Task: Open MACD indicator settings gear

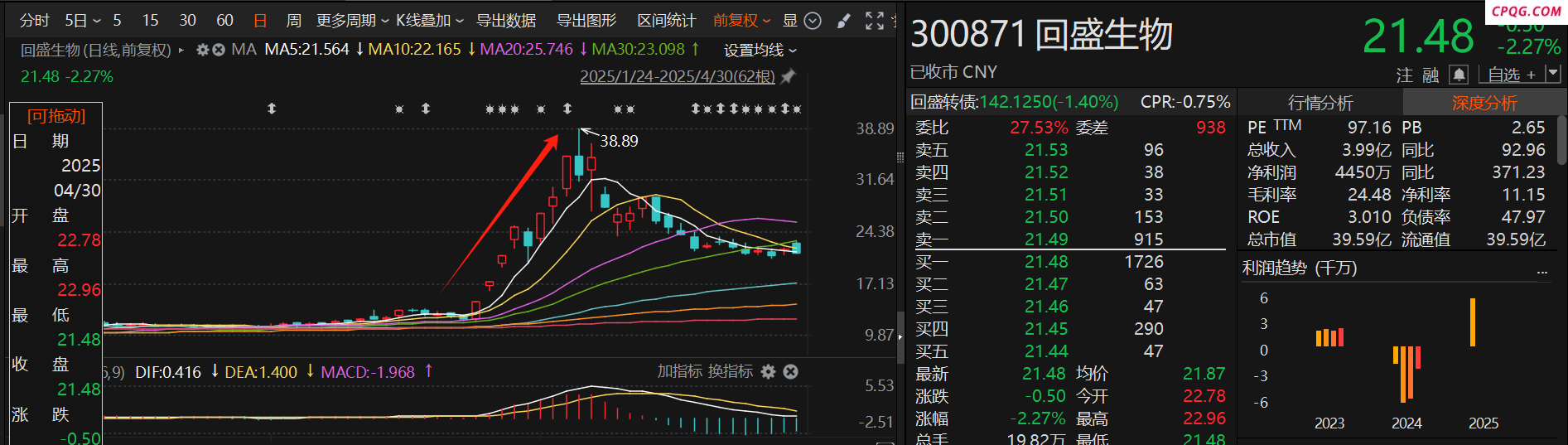Action: click(768, 371)
